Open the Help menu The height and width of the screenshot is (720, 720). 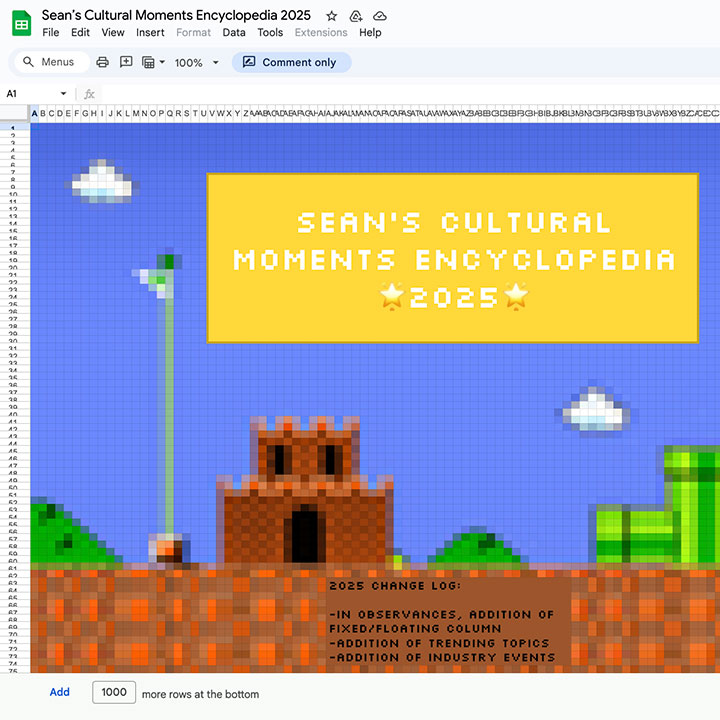(370, 33)
